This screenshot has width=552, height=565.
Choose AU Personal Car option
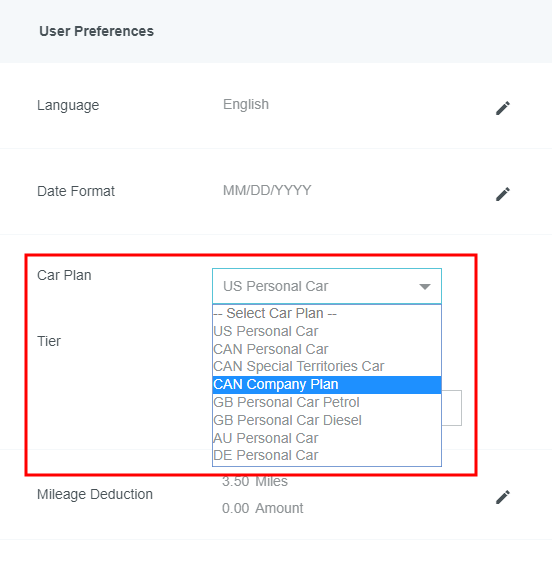(x=327, y=438)
